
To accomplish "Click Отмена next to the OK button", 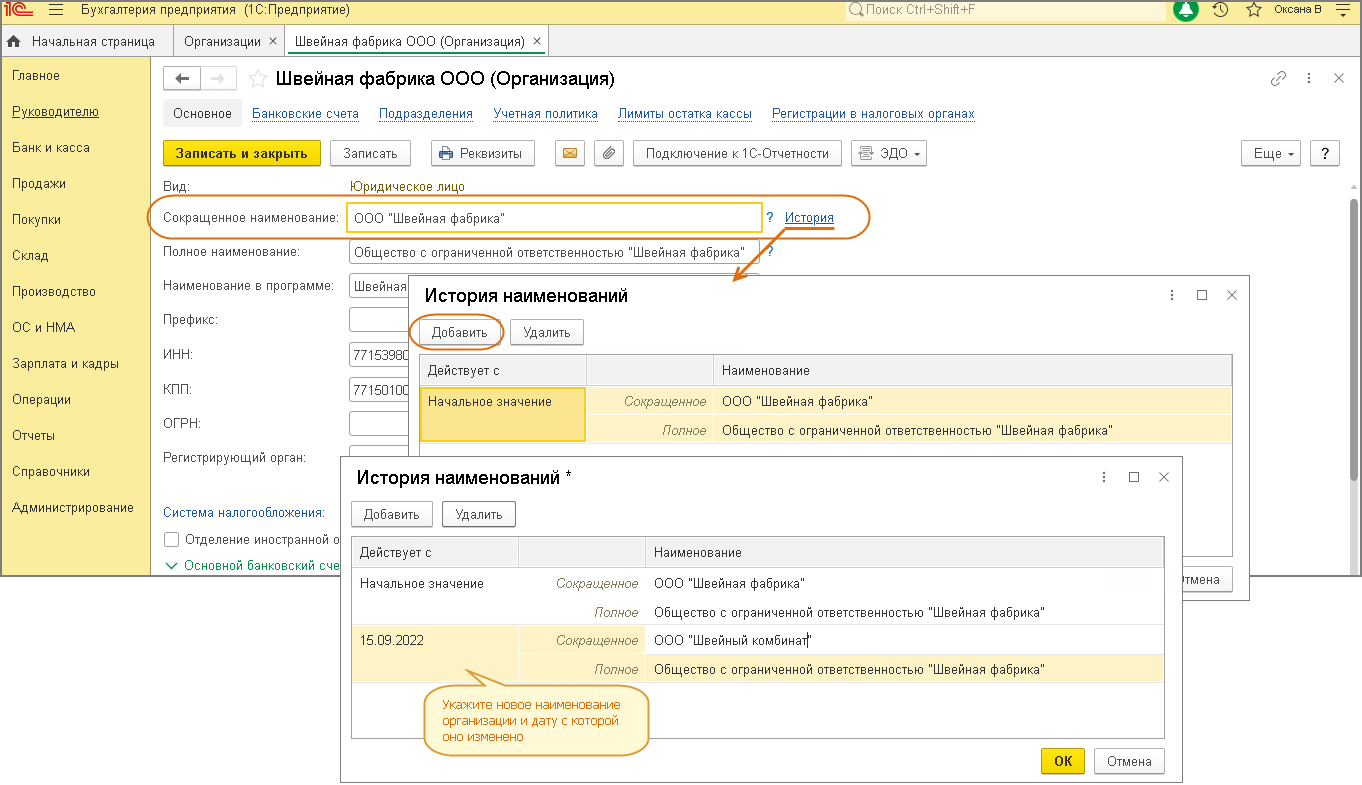I will [x=1130, y=761].
